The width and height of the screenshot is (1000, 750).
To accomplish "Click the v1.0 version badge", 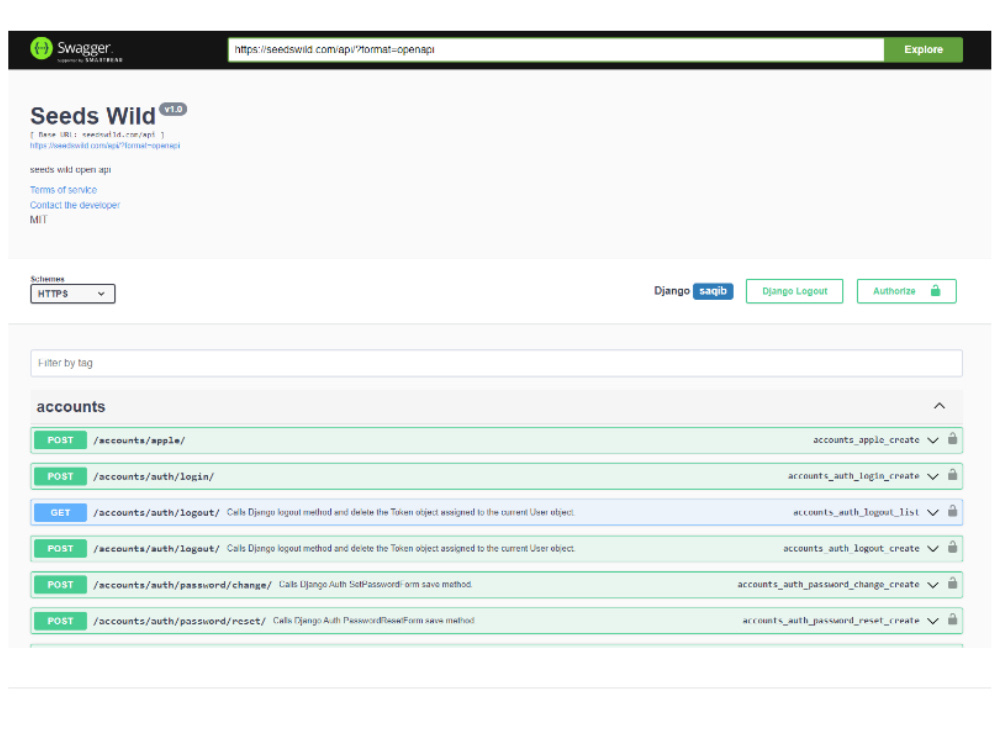I will click(x=173, y=110).
